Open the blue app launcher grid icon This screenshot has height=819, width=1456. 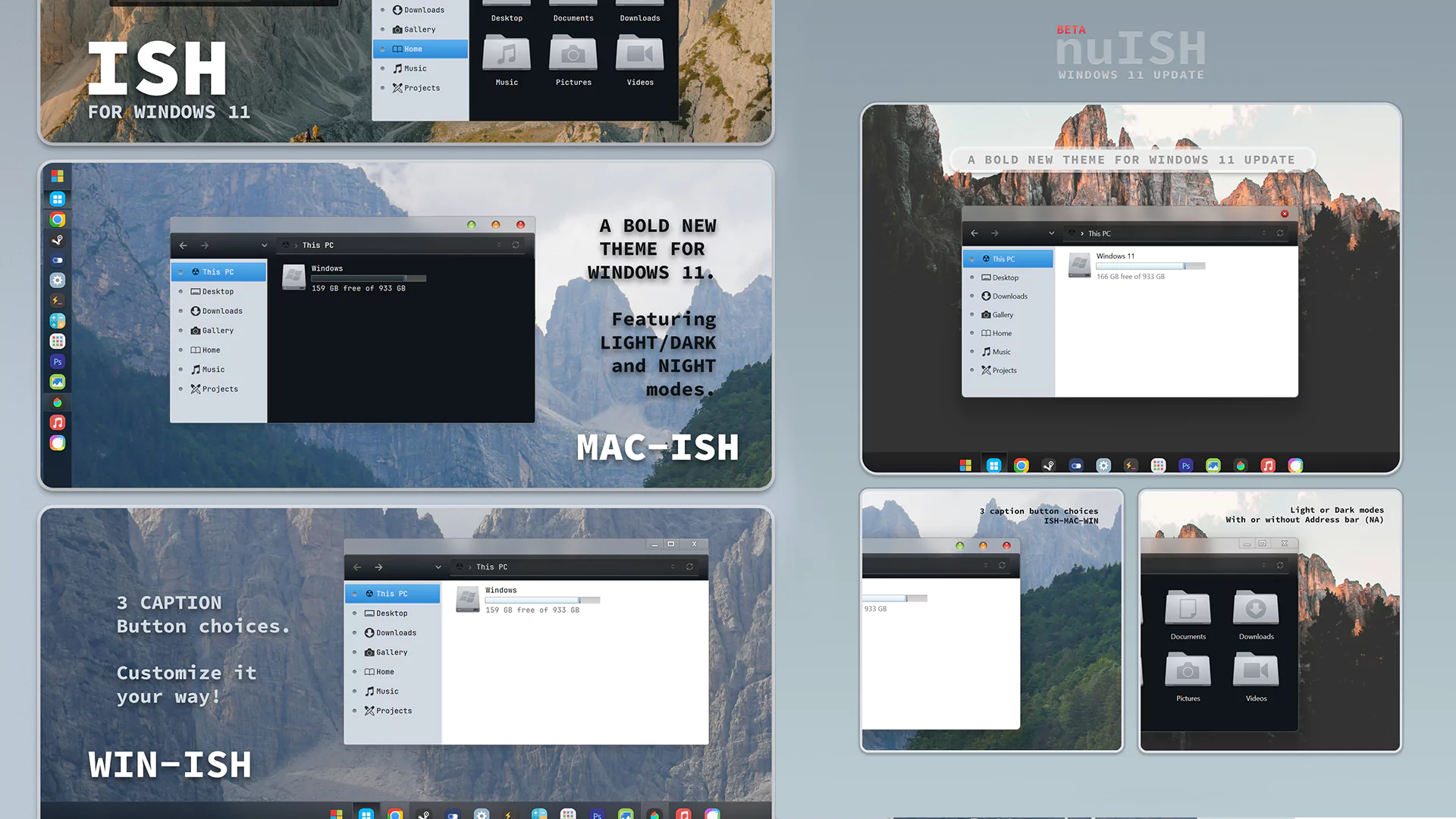pyautogui.click(x=58, y=199)
